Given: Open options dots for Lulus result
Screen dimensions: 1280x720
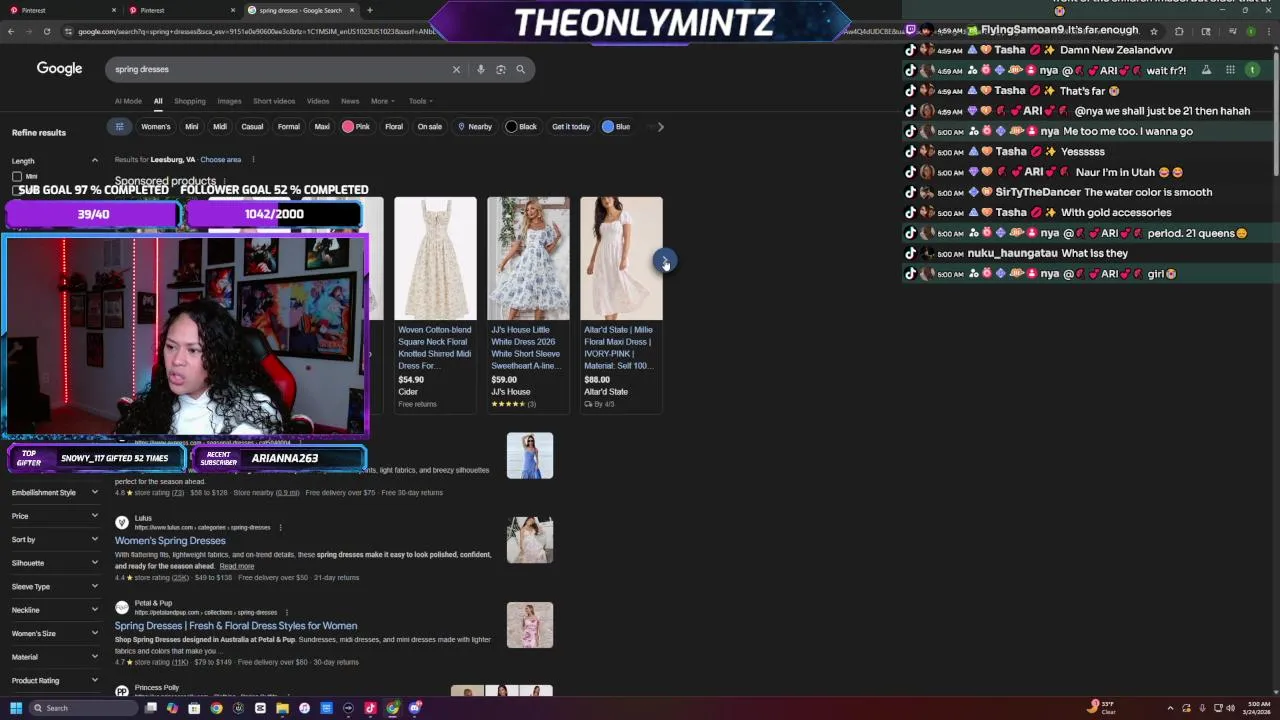Looking at the screenshot, I should [280, 527].
